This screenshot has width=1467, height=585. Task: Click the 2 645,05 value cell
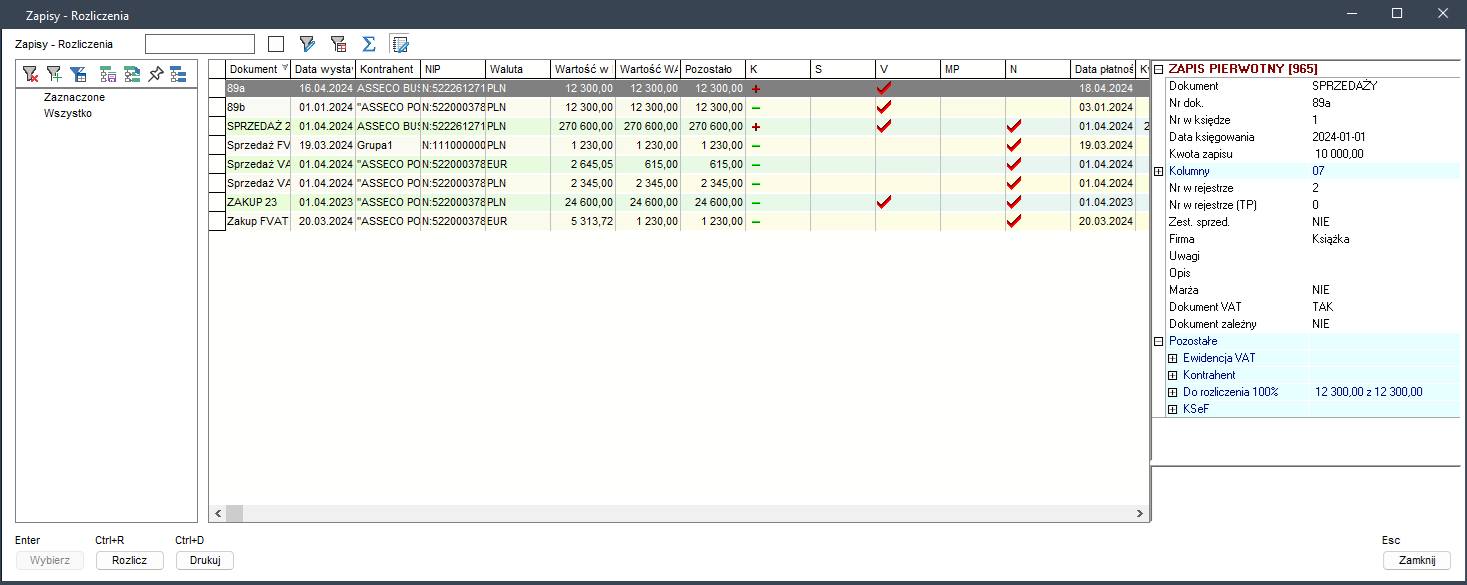(582, 164)
